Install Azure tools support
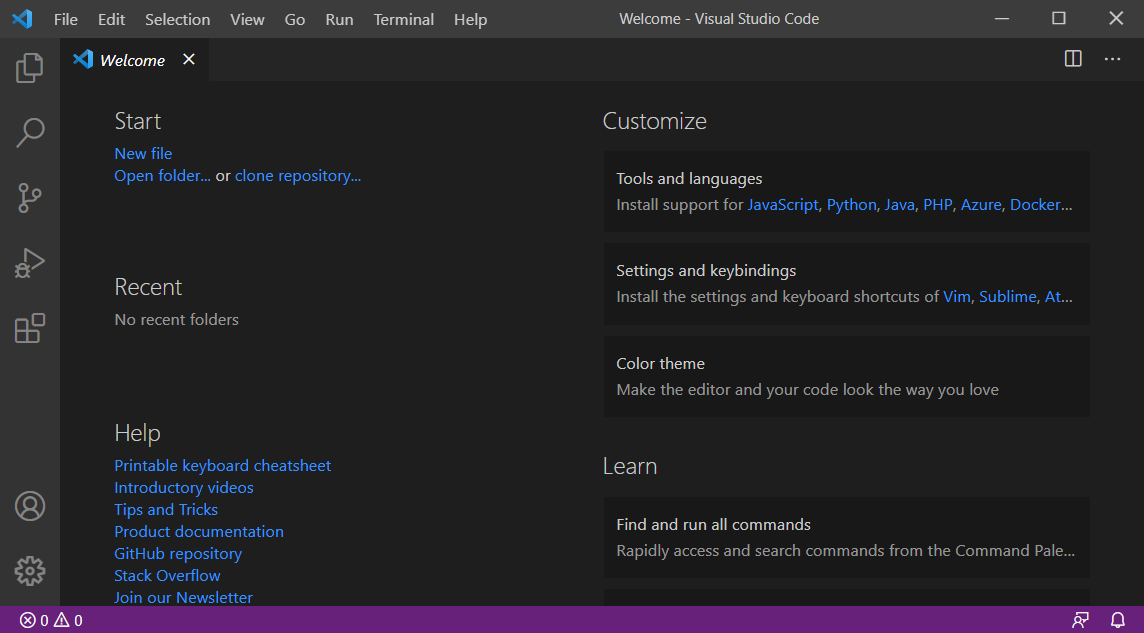 [981, 205]
